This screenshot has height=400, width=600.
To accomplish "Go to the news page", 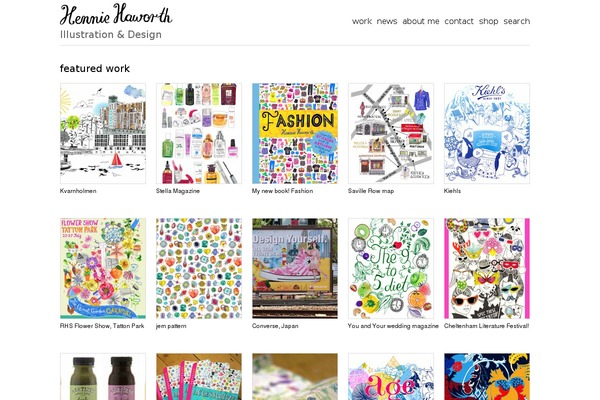I will [387, 21].
